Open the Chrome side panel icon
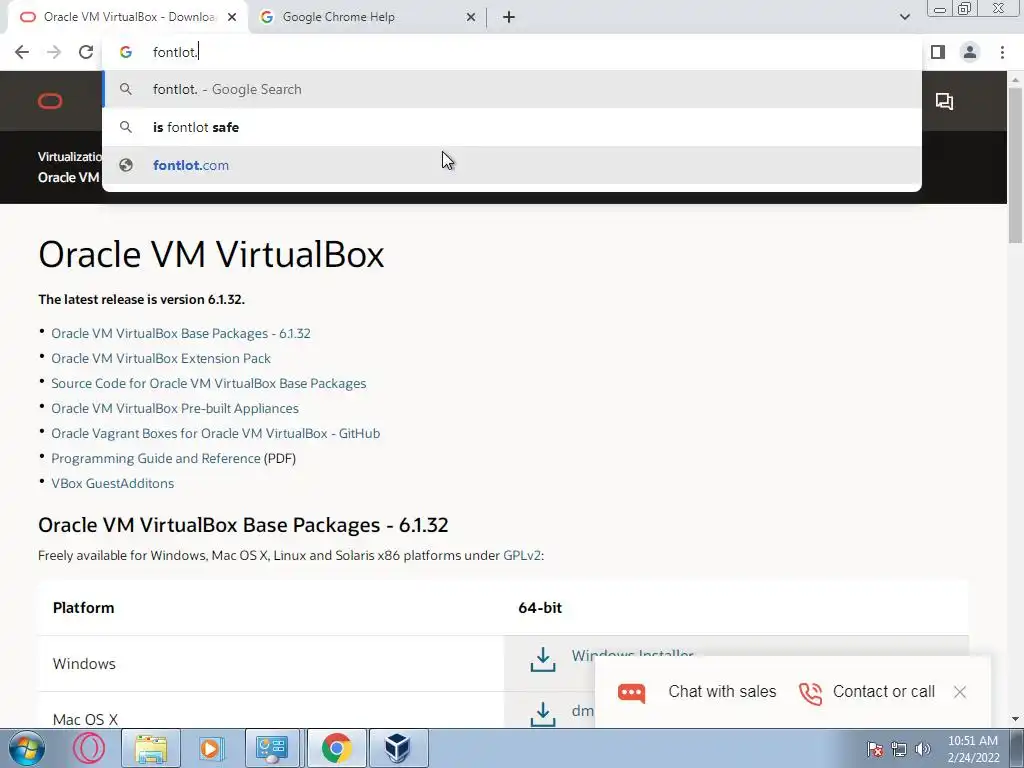 (x=938, y=52)
